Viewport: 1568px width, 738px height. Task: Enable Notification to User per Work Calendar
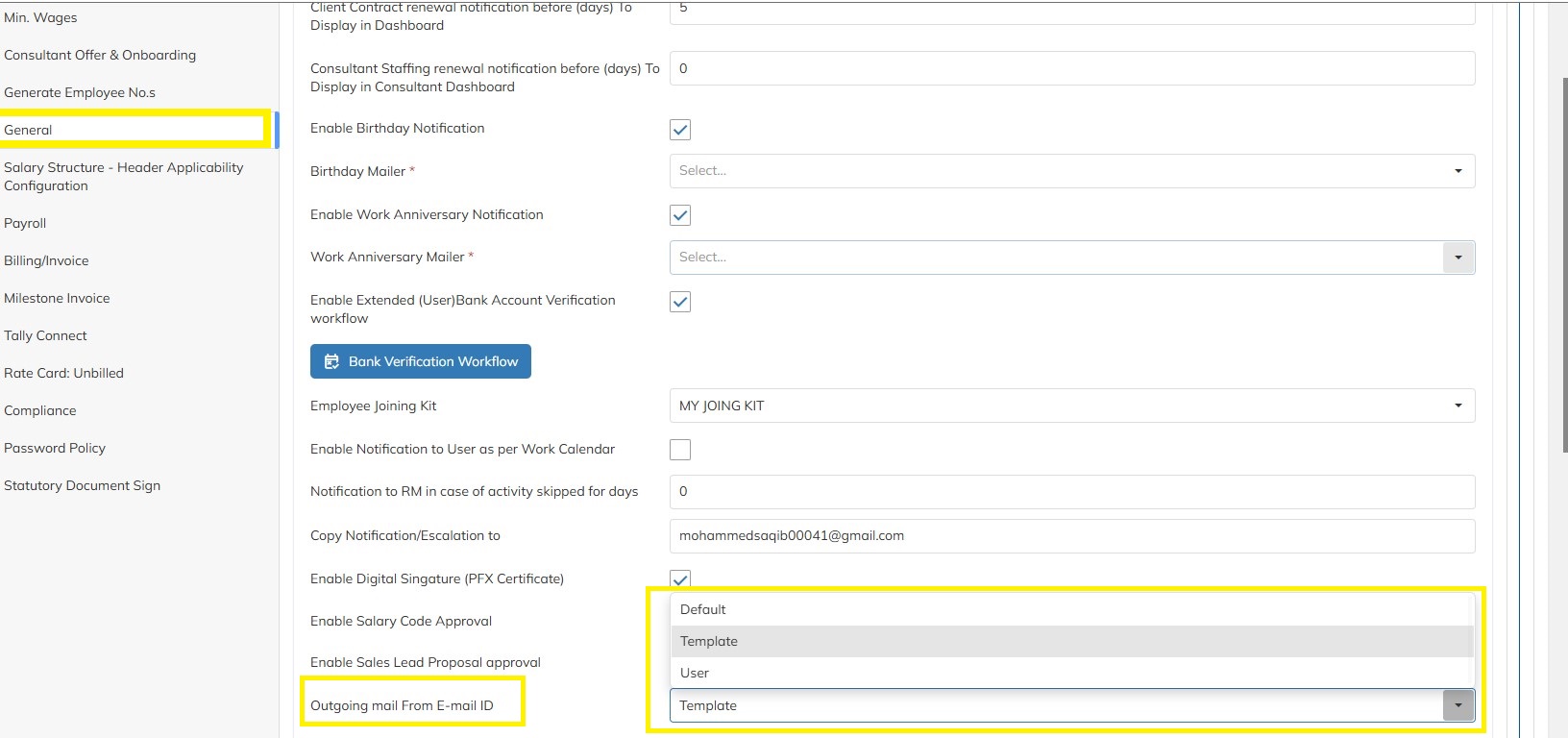680,449
